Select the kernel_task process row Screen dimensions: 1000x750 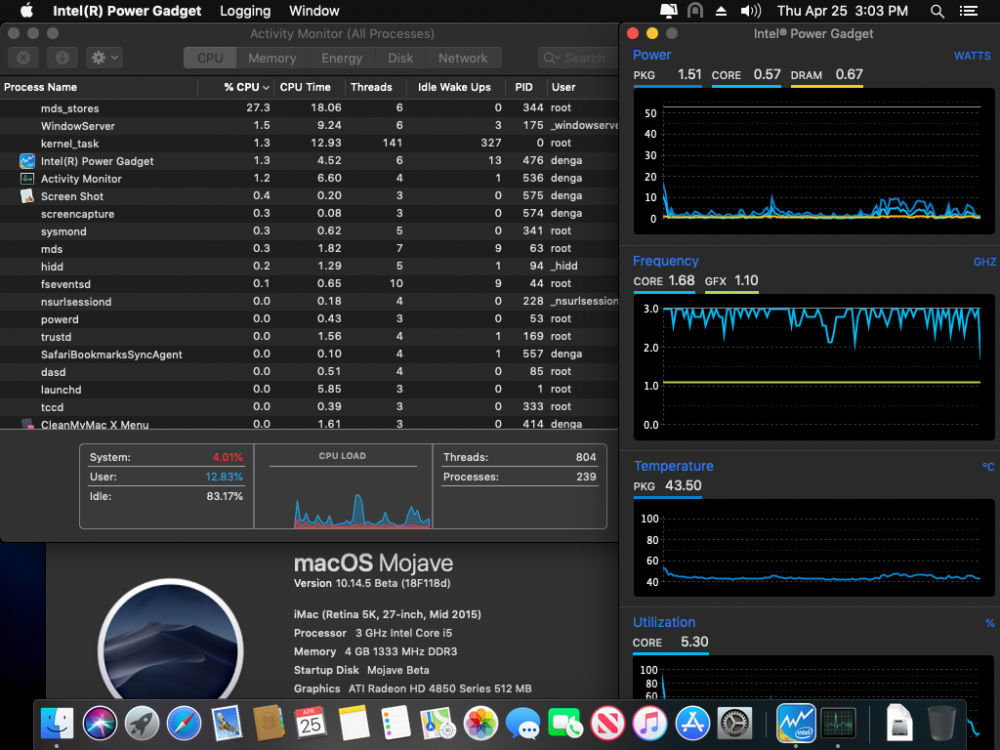coord(309,143)
